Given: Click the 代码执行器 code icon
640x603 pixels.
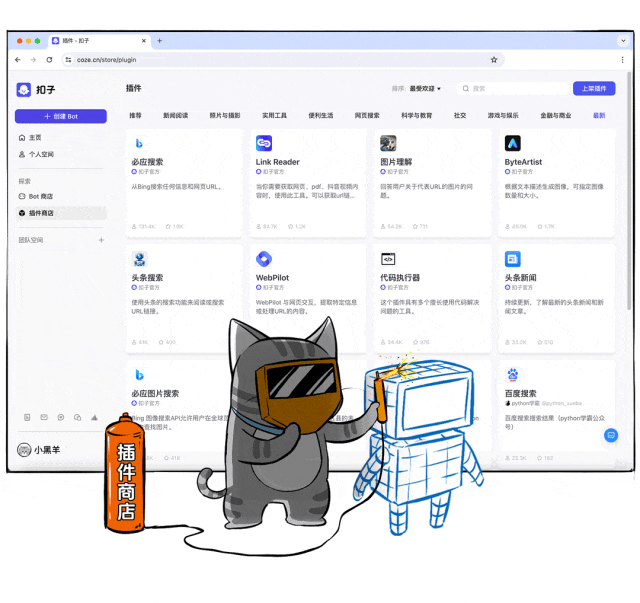Looking at the screenshot, I should [388, 259].
